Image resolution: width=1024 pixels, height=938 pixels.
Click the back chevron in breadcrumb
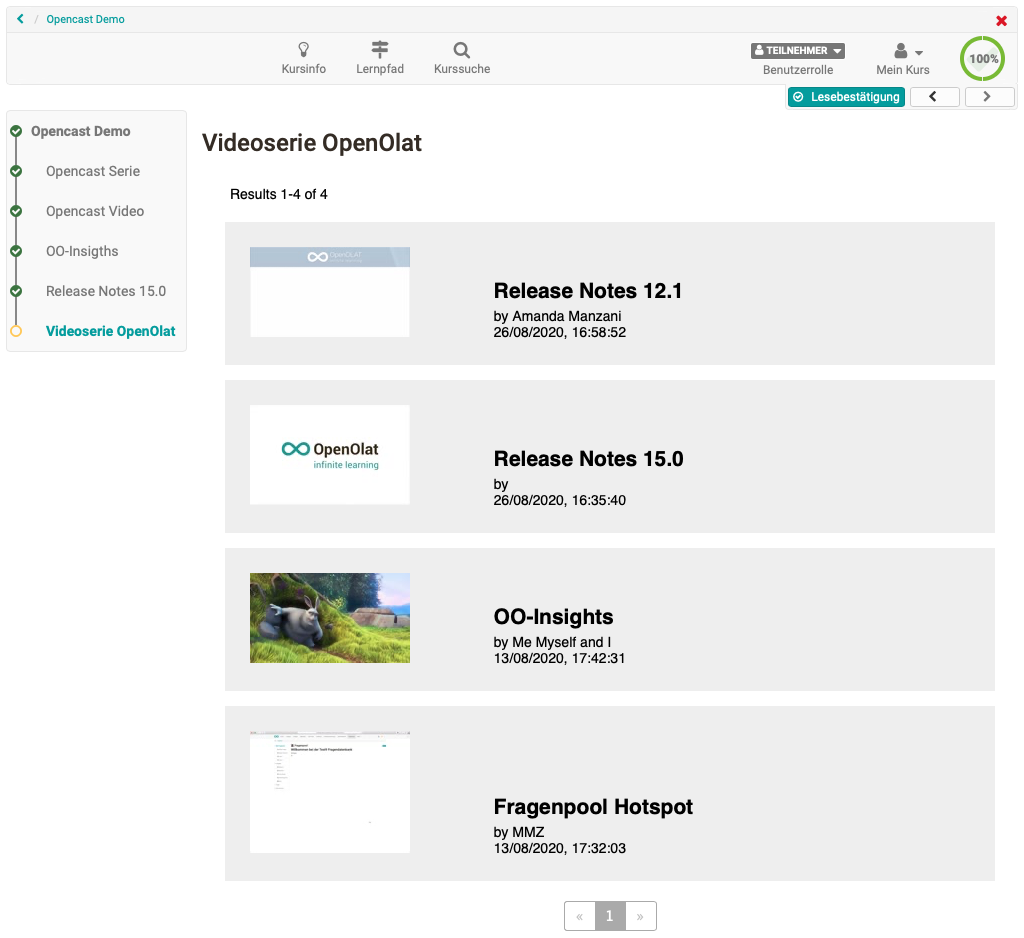pyautogui.click(x=20, y=19)
